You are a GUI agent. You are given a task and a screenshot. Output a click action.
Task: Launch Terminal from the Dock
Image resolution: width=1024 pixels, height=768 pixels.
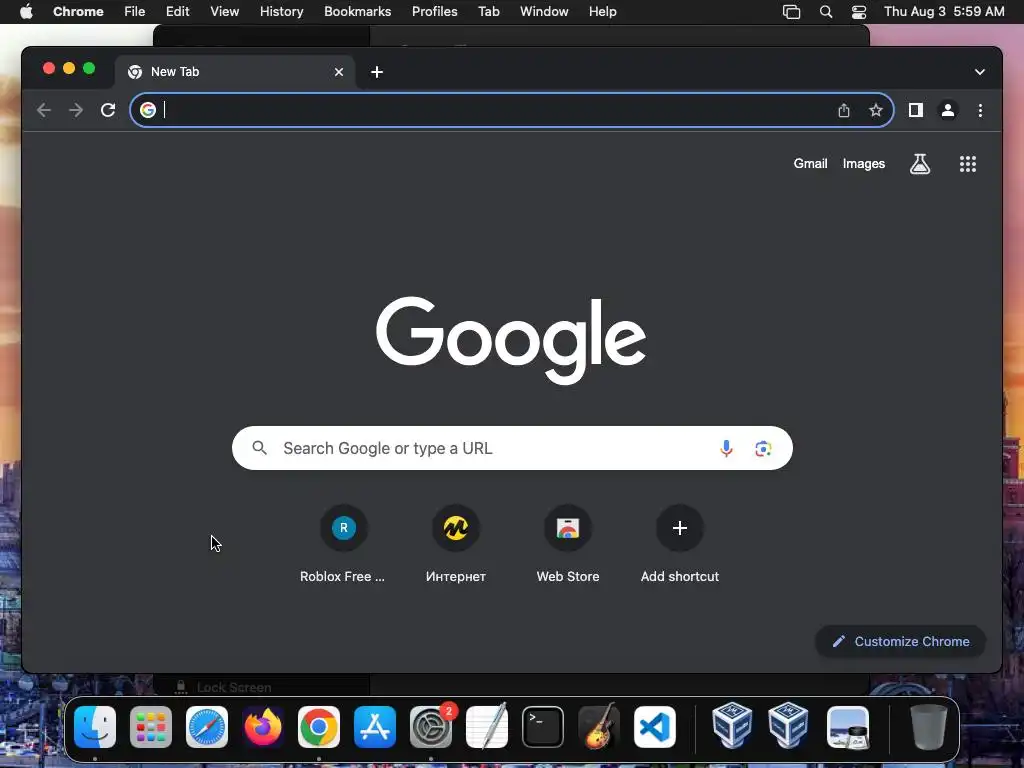(543, 727)
